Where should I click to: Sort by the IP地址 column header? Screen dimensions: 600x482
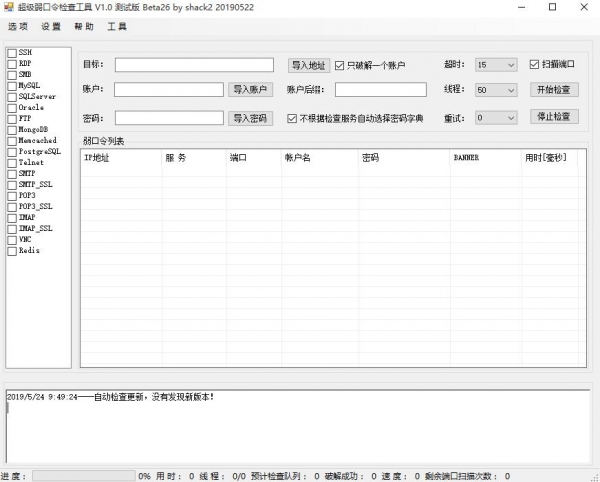click(x=121, y=158)
